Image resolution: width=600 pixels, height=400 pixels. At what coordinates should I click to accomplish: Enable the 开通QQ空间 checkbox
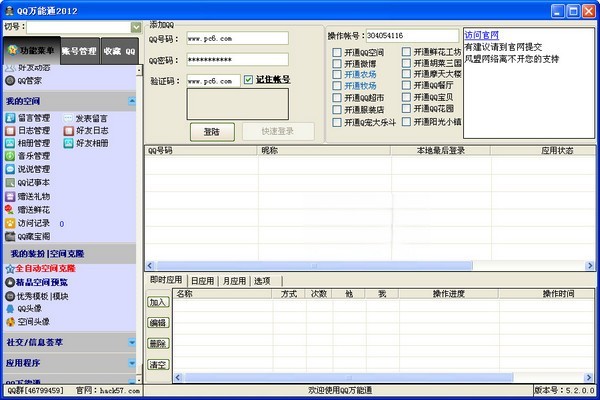[337, 50]
